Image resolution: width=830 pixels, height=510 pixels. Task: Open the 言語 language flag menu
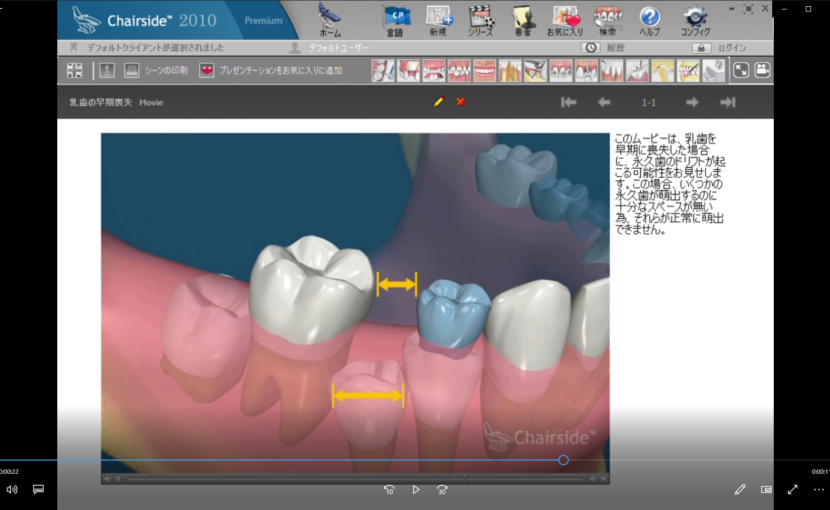pyautogui.click(x=396, y=21)
